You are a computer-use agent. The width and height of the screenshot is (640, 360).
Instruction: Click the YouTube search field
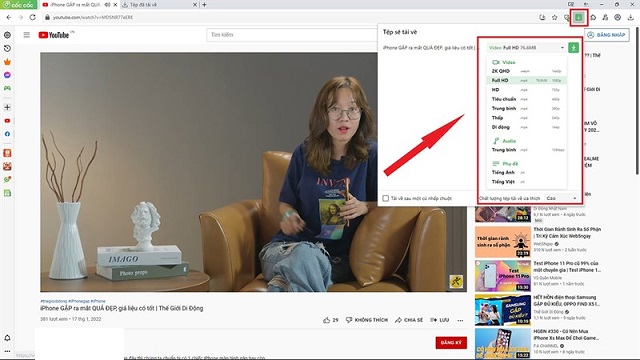pos(292,35)
